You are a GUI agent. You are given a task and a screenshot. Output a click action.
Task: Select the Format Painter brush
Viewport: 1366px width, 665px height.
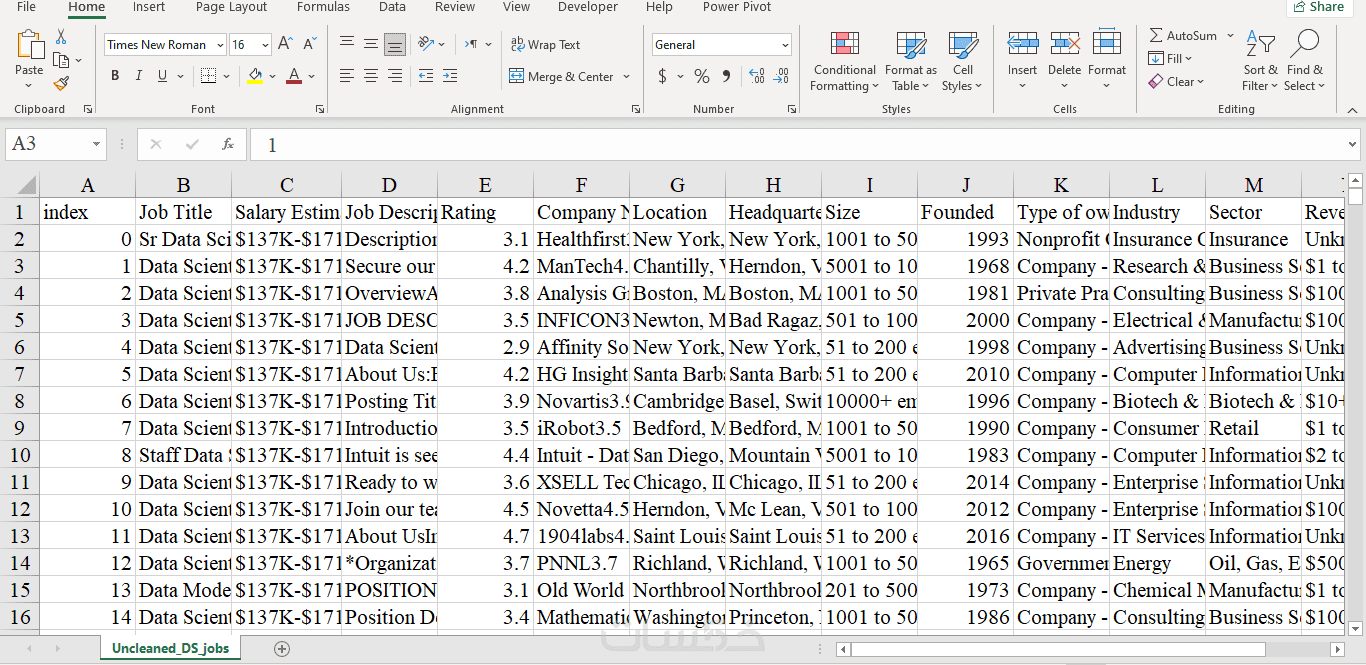point(61,84)
